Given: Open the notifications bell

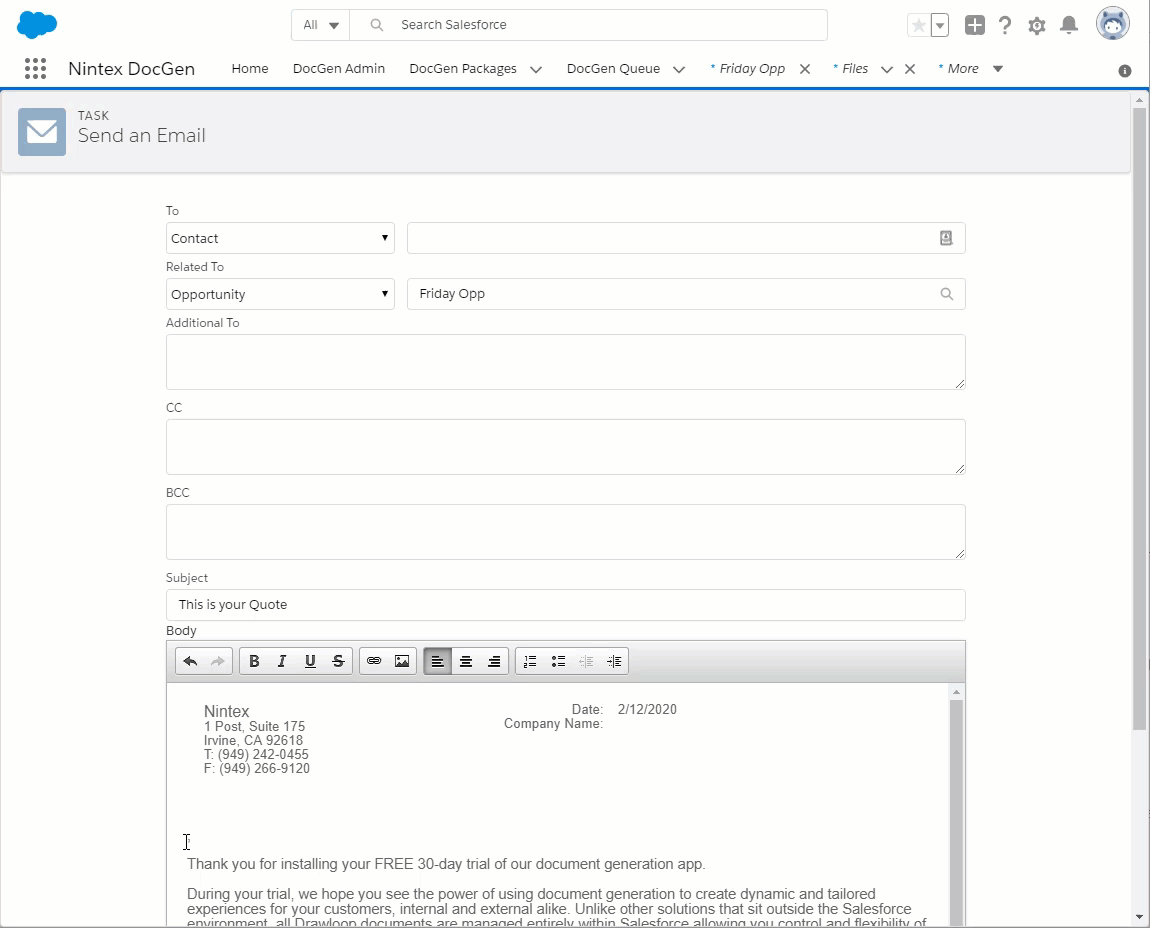Looking at the screenshot, I should coord(1069,25).
